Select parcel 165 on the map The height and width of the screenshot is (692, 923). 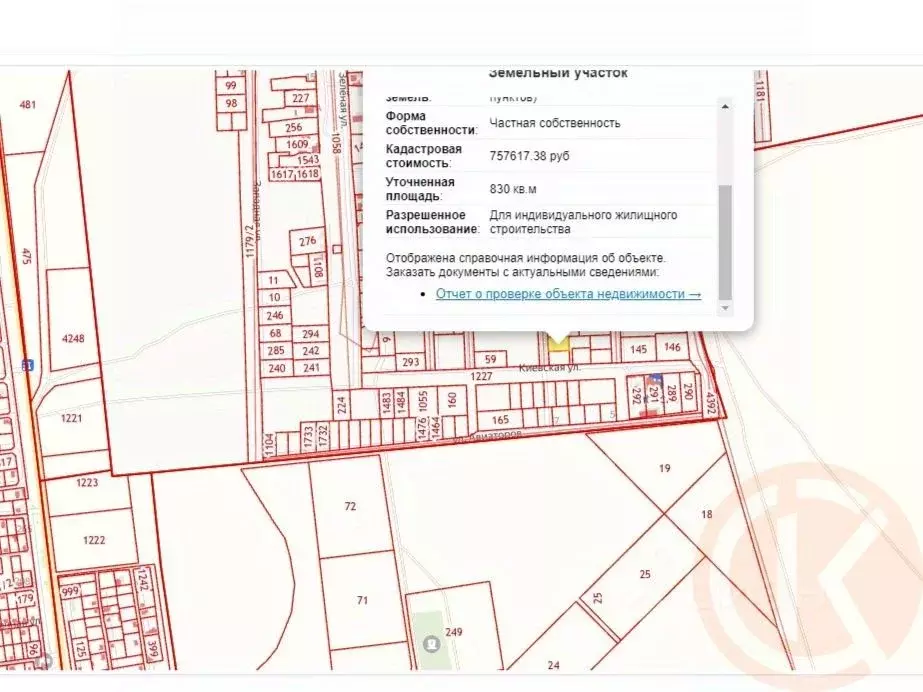pyautogui.click(x=500, y=420)
